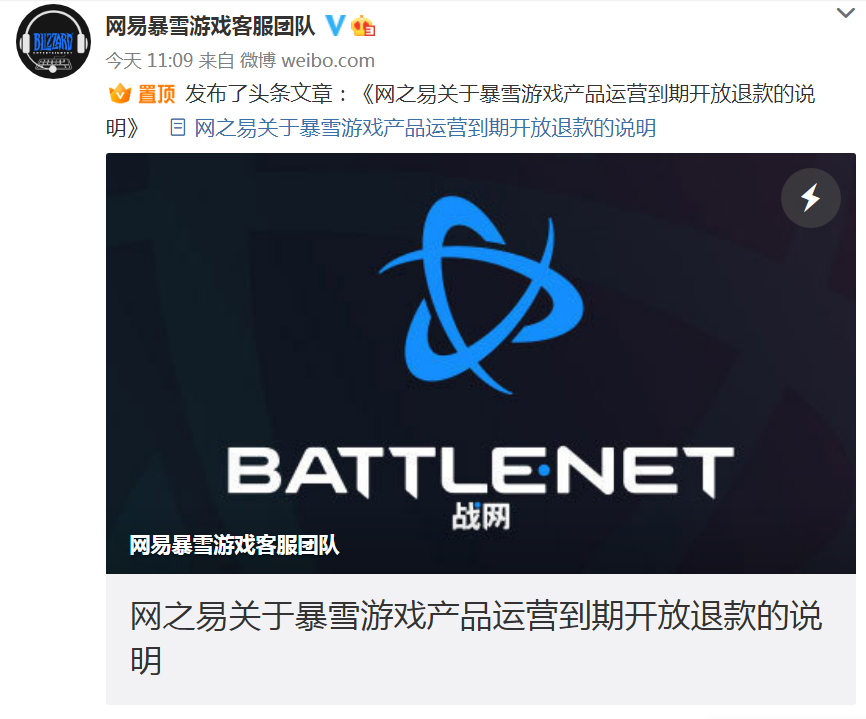Open the article card headline below image
Viewport: 866px width, 719px height.
click(x=476, y=638)
